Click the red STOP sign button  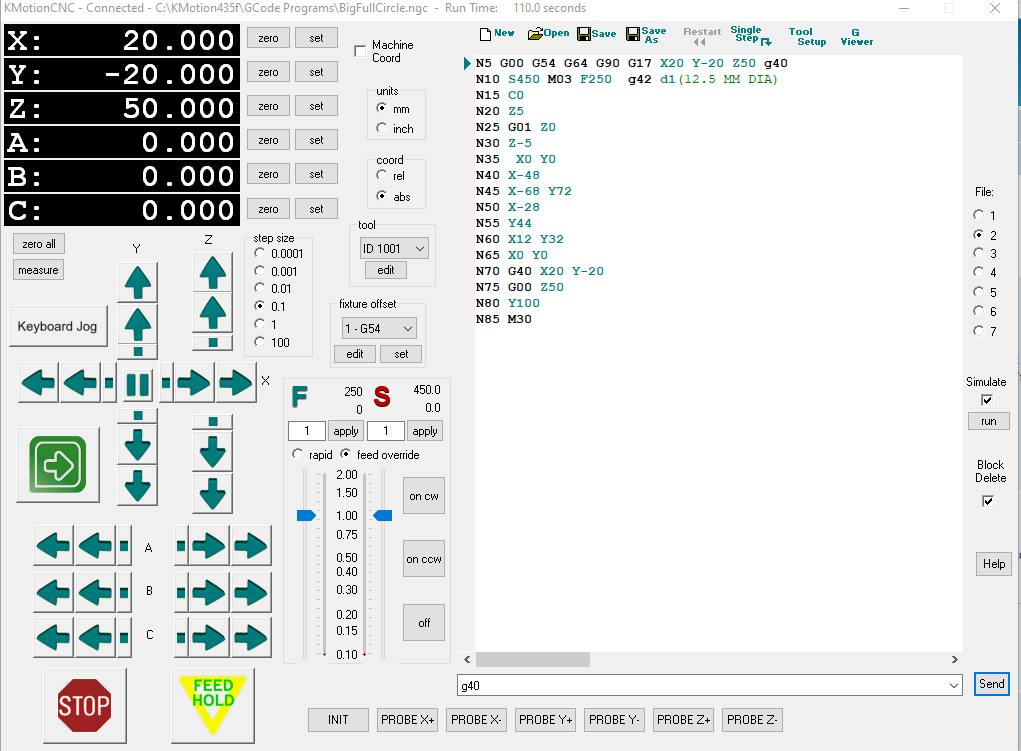84,706
